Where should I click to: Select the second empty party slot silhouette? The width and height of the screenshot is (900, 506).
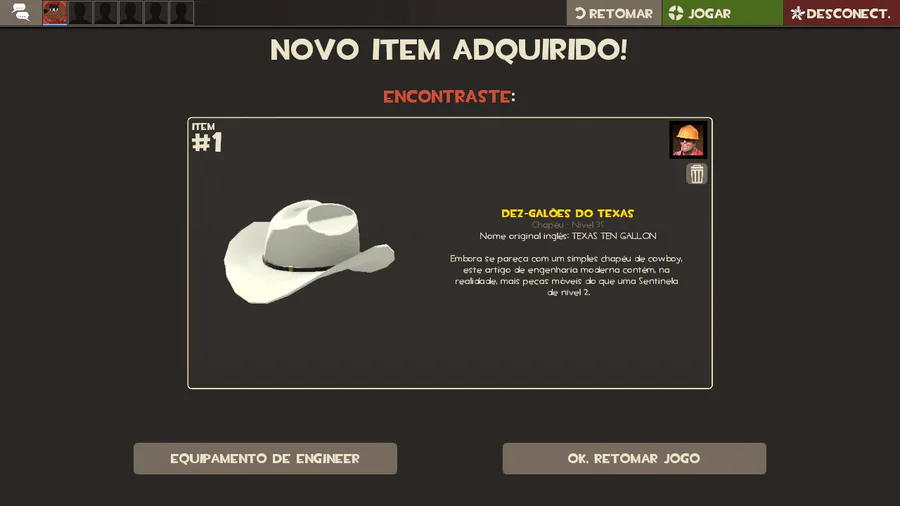106,13
